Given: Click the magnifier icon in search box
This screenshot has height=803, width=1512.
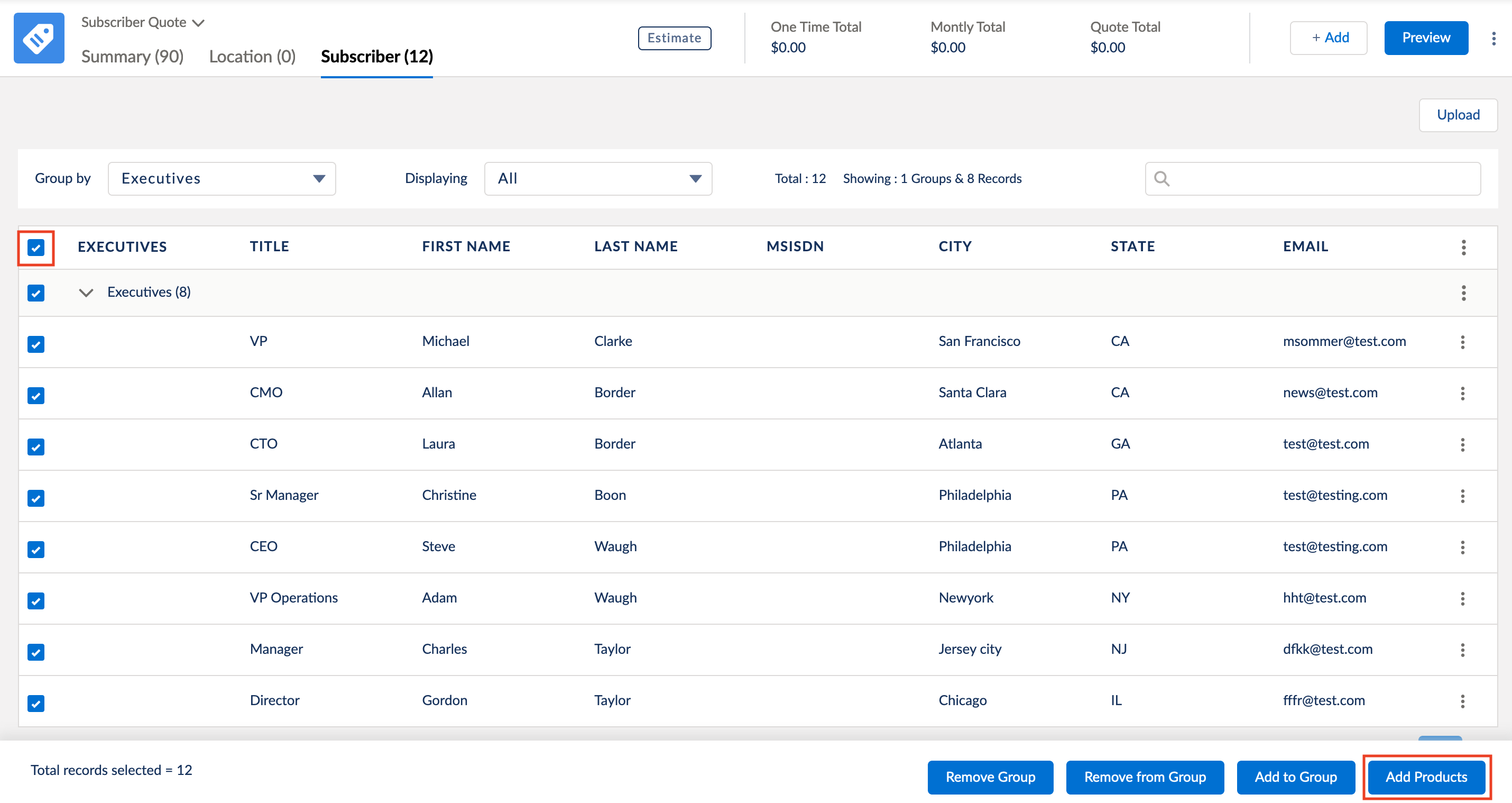Looking at the screenshot, I should [1161, 179].
